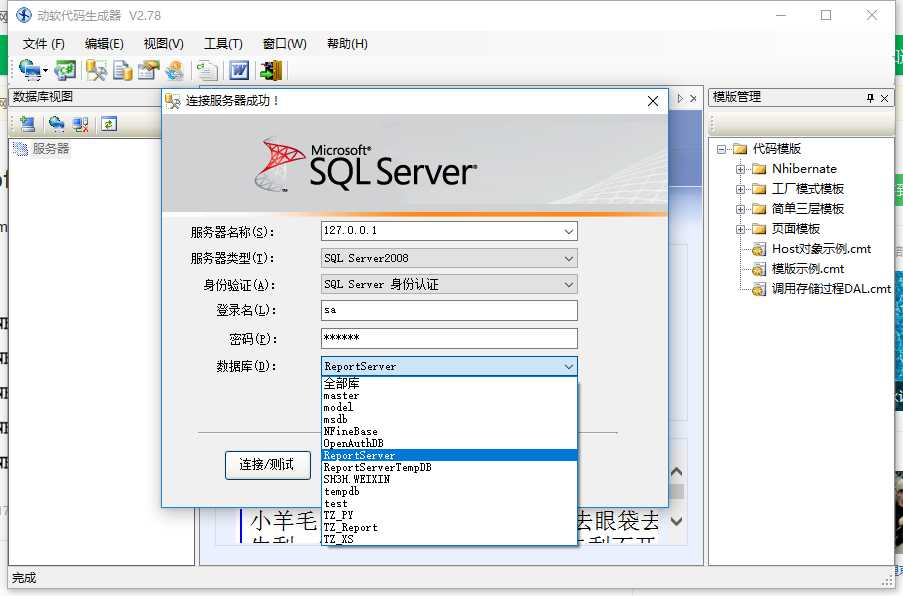Open the 服务器名称 dropdown

point(568,231)
